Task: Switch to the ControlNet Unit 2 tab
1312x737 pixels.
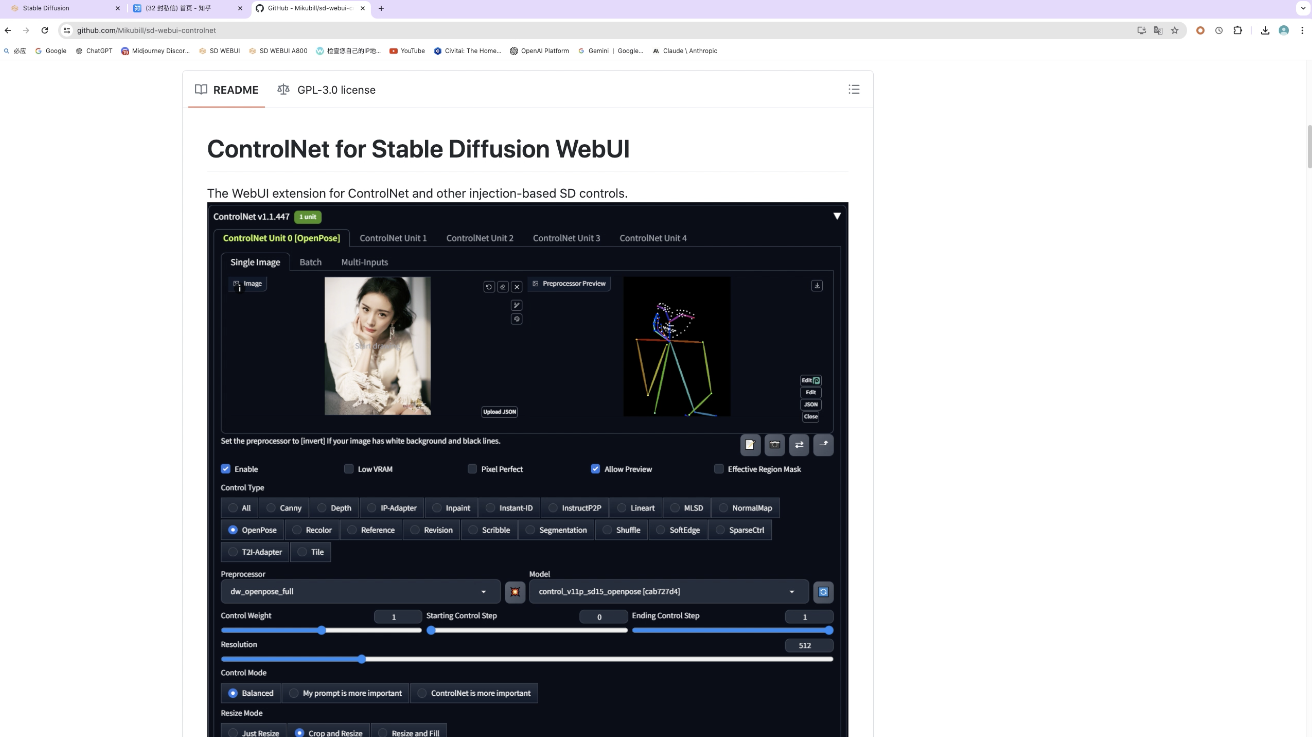Action: [x=480, y=238]
